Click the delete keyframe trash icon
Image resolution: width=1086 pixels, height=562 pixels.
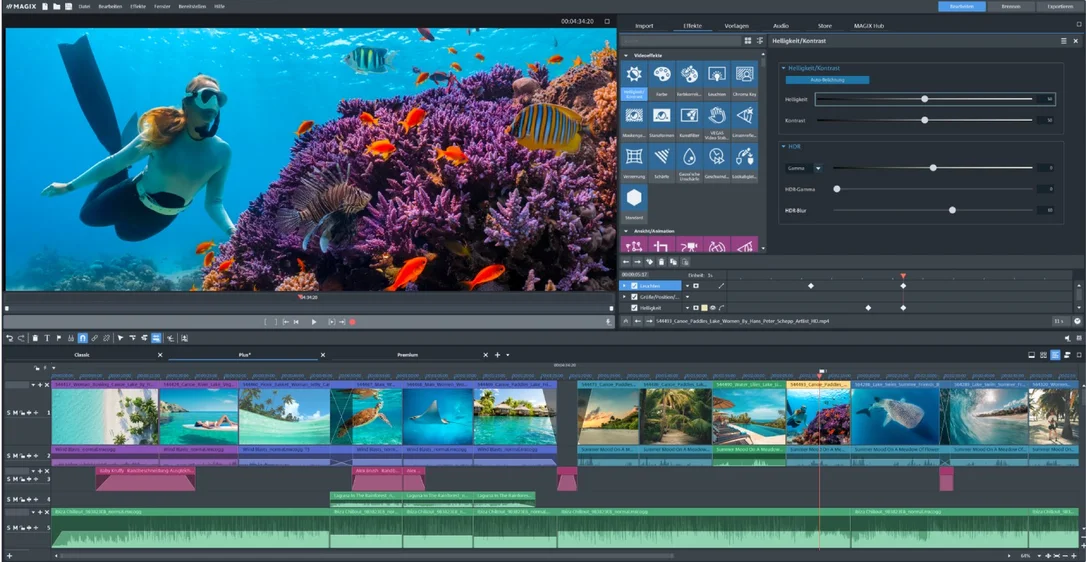(661, 262)
